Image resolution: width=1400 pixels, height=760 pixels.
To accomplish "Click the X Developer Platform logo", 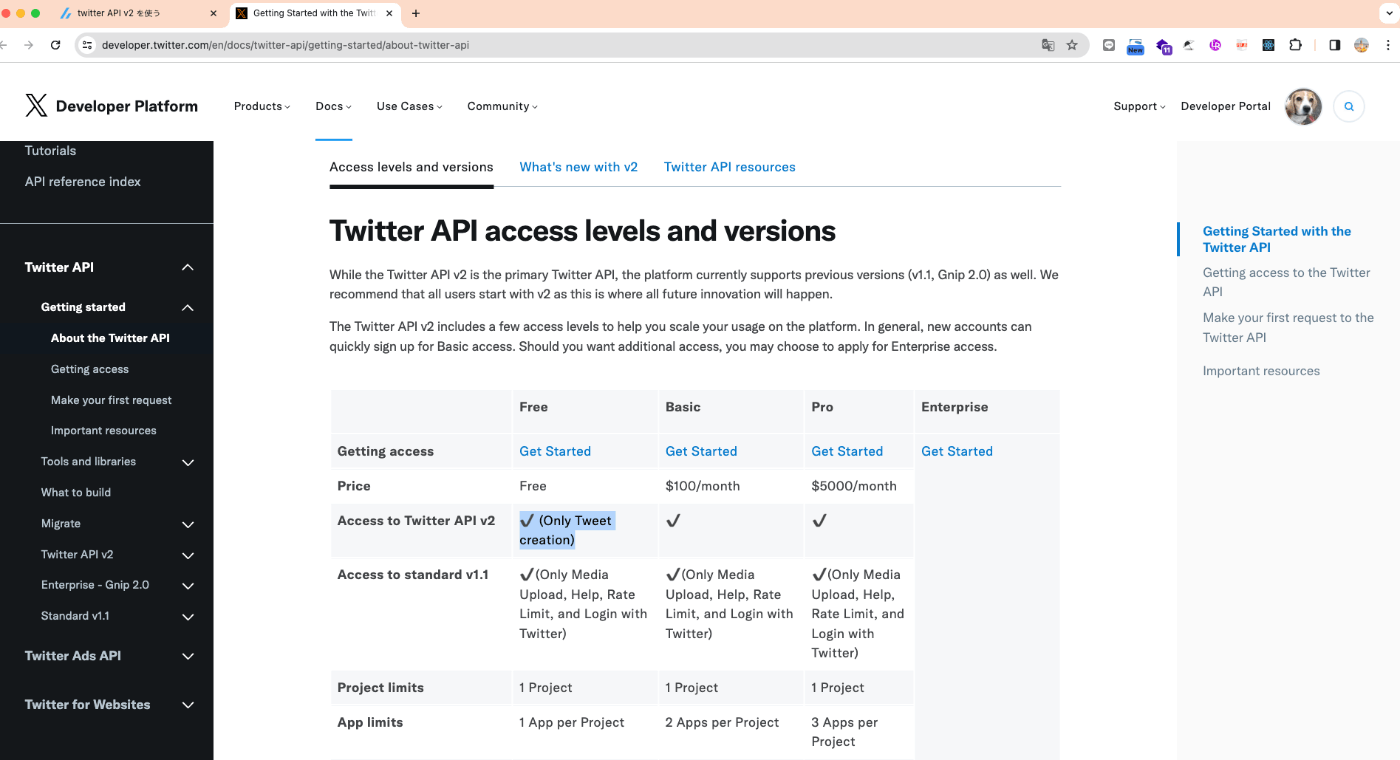I will click(110, 106).
